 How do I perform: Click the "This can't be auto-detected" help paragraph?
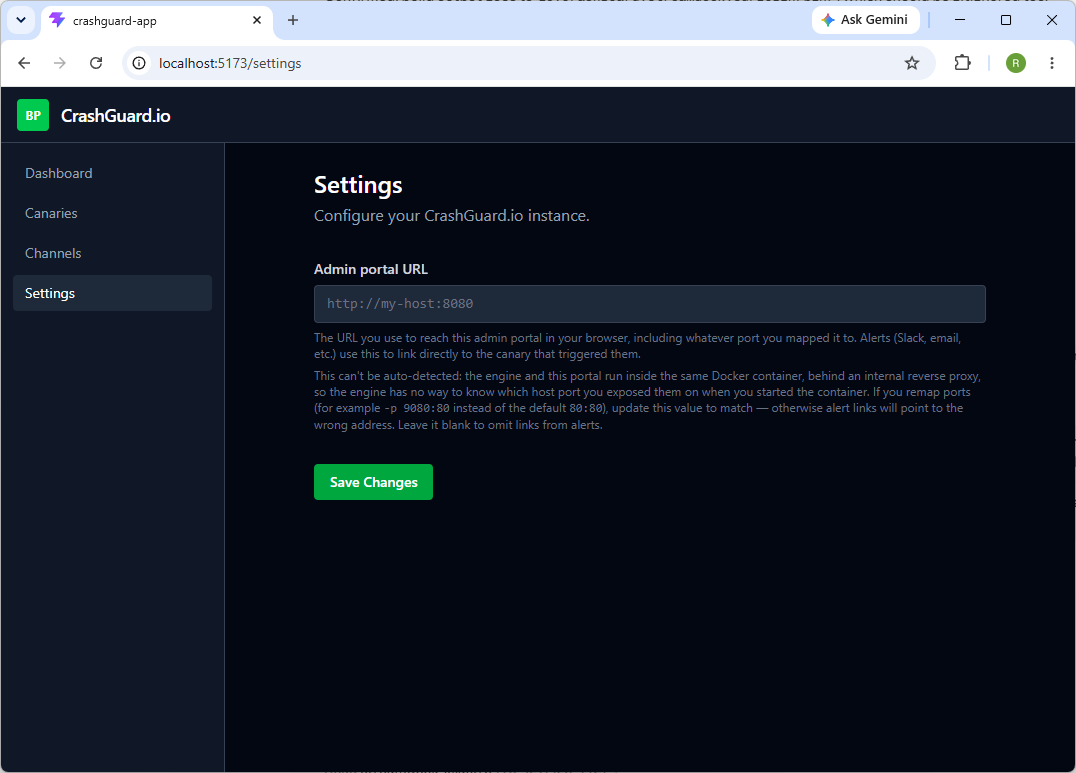[x=648, y=400]
